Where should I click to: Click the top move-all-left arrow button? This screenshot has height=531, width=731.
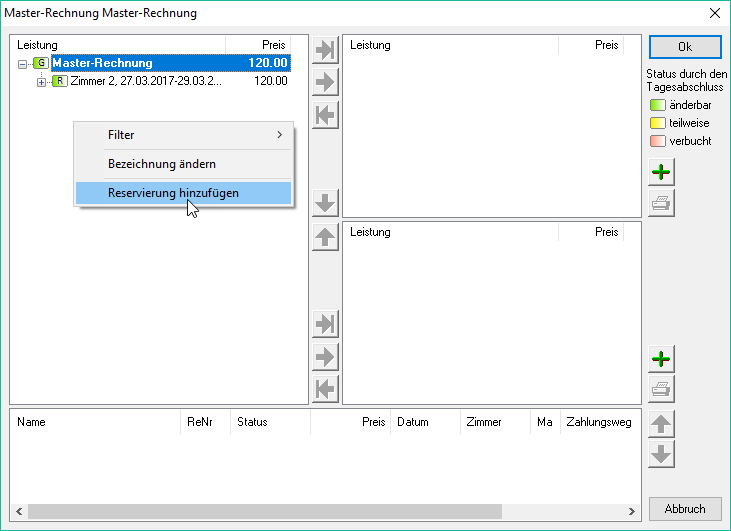(325, 115)
